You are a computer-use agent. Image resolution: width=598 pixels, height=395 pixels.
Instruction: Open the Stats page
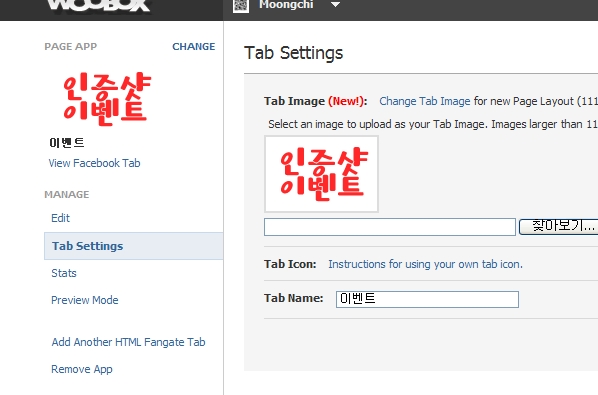coord(64,273)
